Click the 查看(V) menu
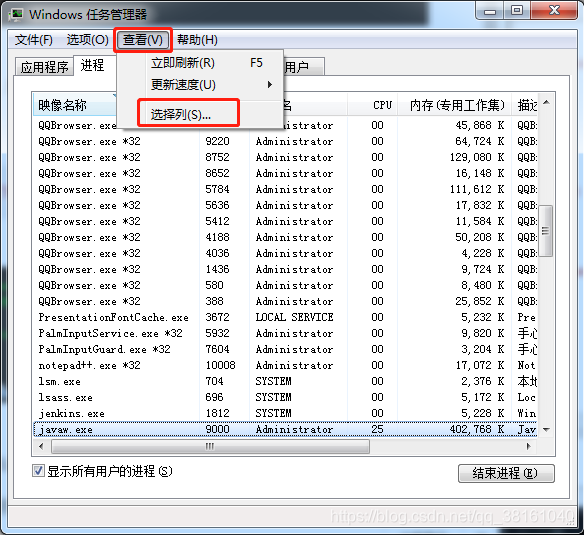This screenshot has width=584, height=535. pyautogui.click(x=143, y=39)
